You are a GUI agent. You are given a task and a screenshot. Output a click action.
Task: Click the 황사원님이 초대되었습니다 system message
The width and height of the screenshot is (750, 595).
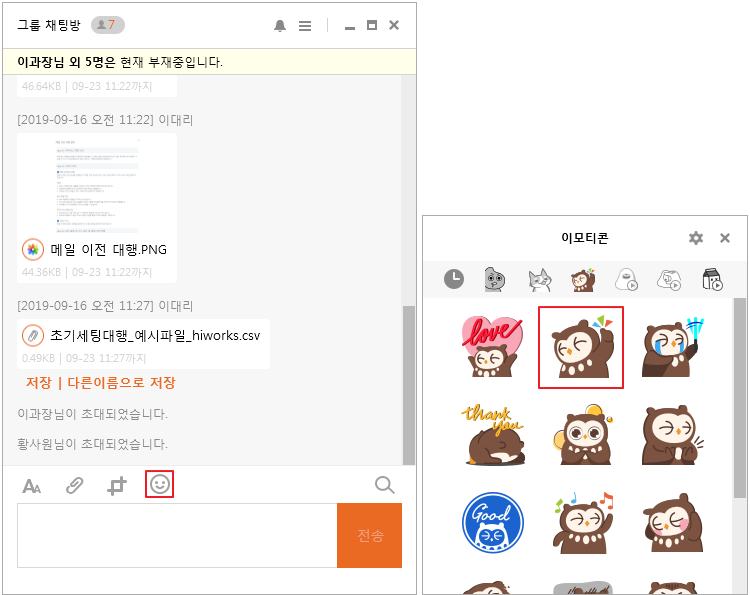[92, 444]
